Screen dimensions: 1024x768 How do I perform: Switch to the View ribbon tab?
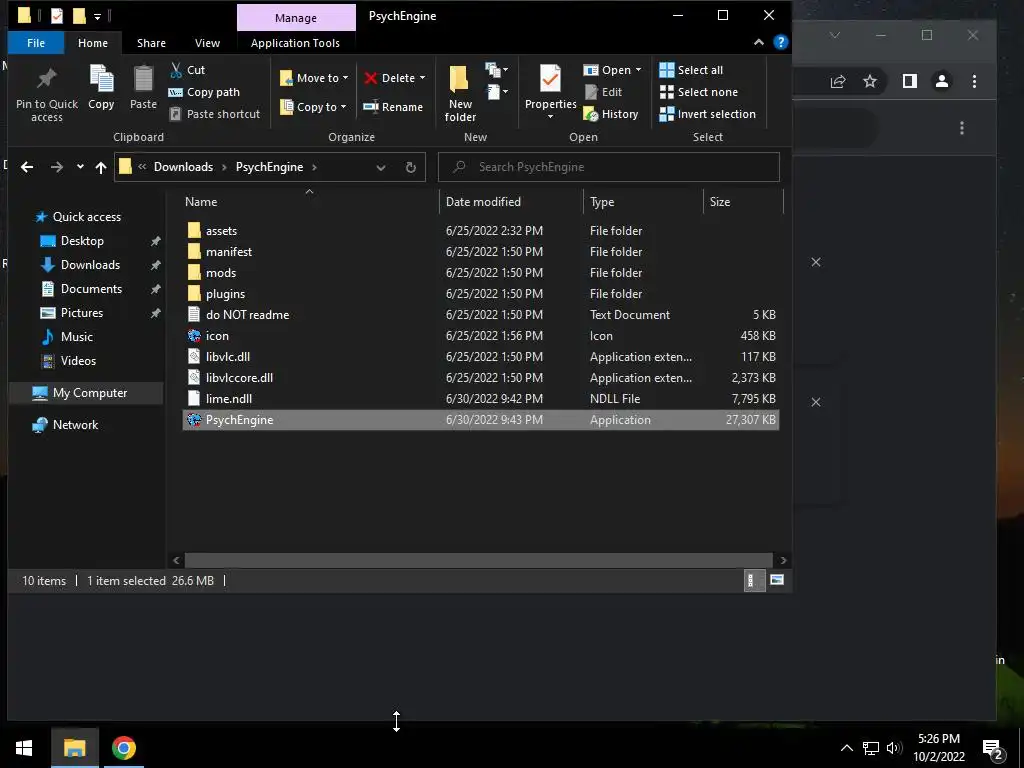click(207, 43)
